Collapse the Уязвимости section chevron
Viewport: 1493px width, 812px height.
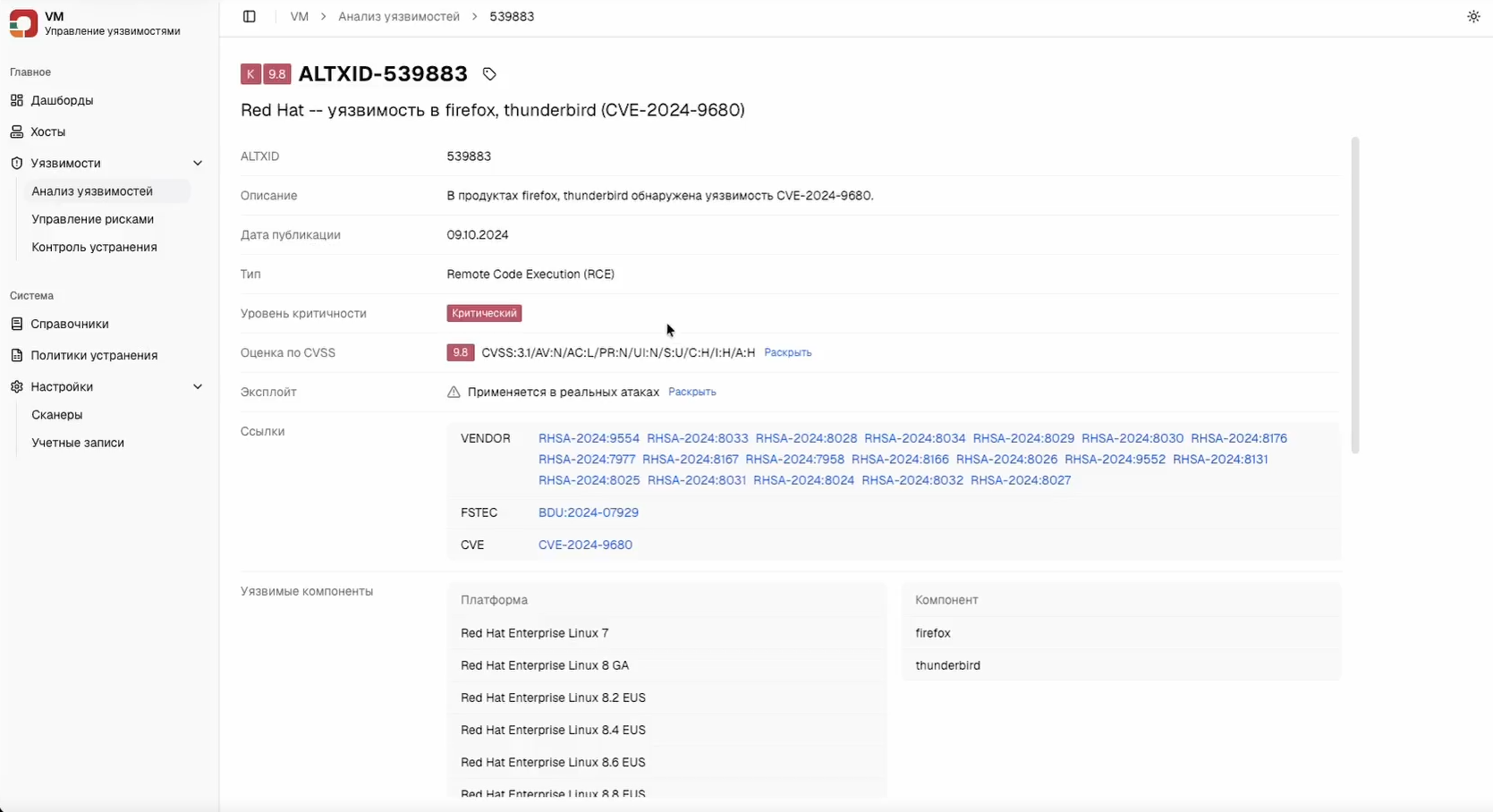198,163
